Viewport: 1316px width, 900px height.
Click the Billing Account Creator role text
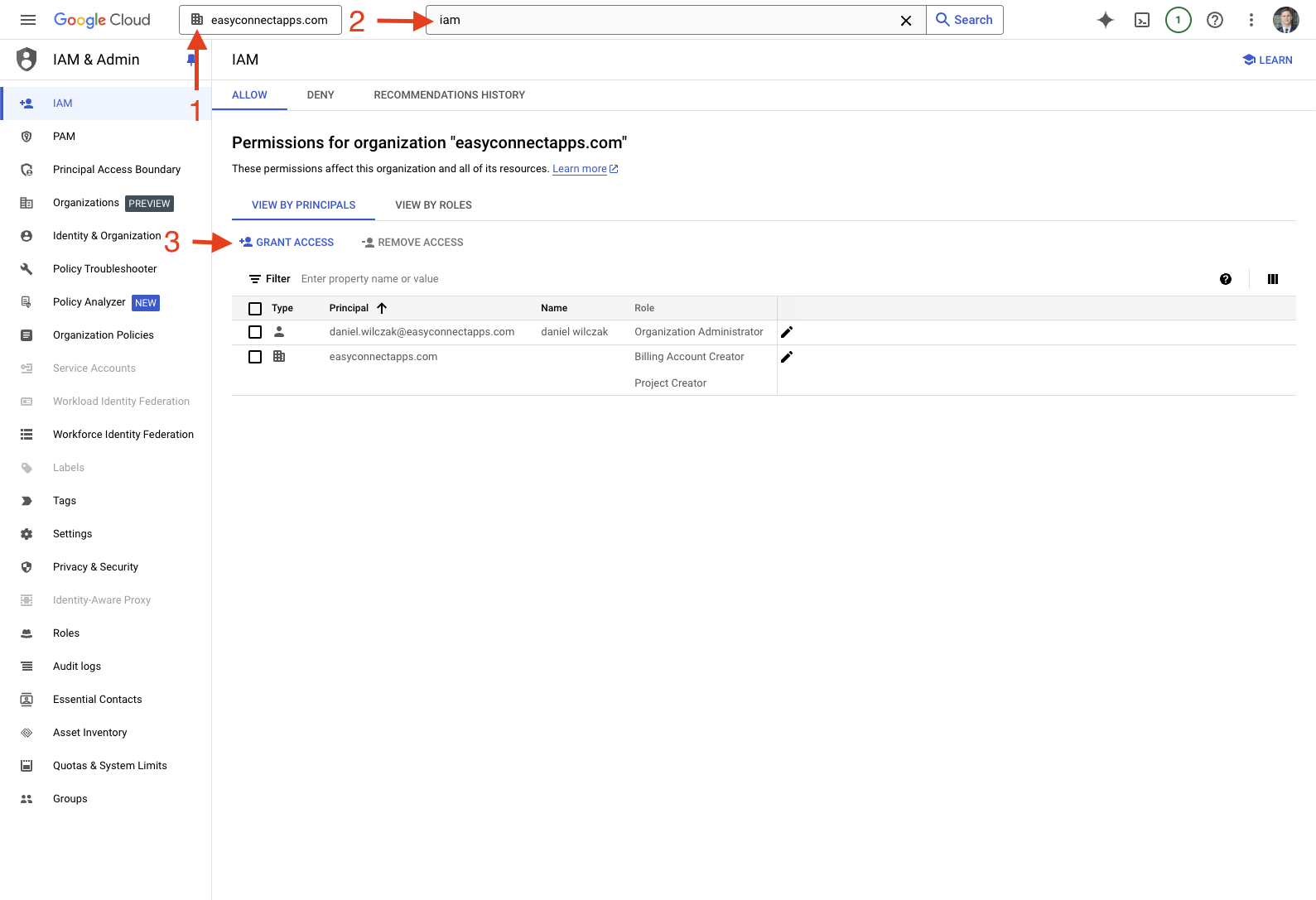[689, 357]
